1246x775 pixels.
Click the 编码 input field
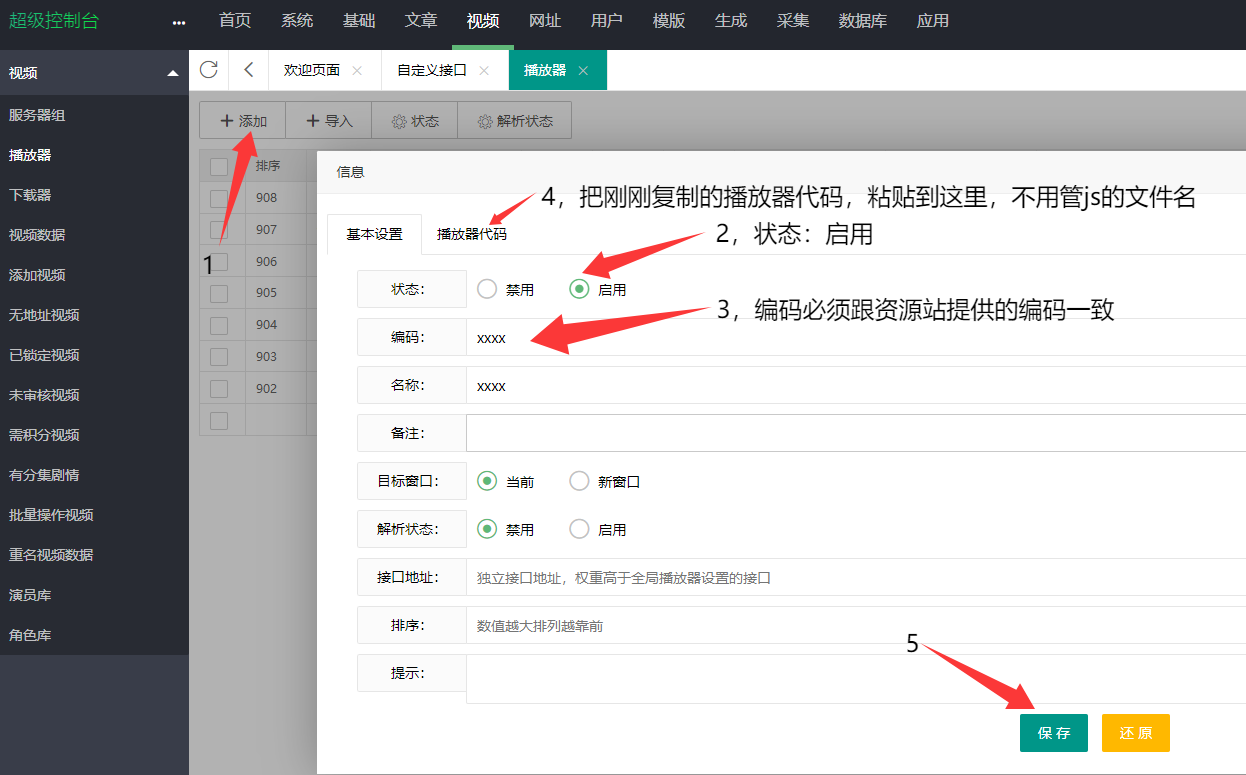click(x=850, y=338)
